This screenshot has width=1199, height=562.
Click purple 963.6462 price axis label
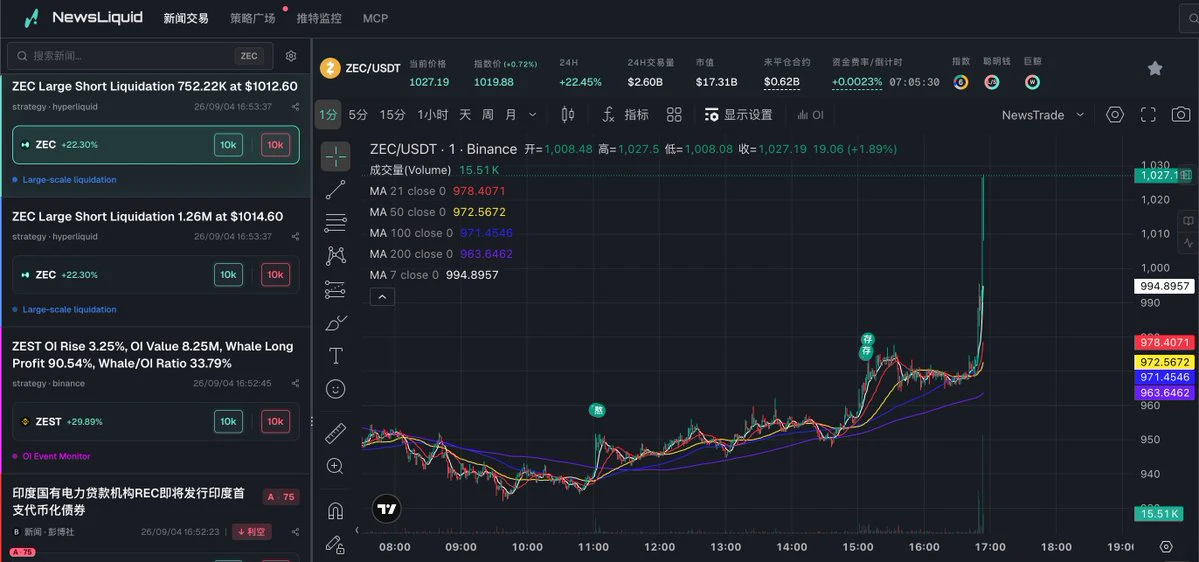tap(1165, 393)
